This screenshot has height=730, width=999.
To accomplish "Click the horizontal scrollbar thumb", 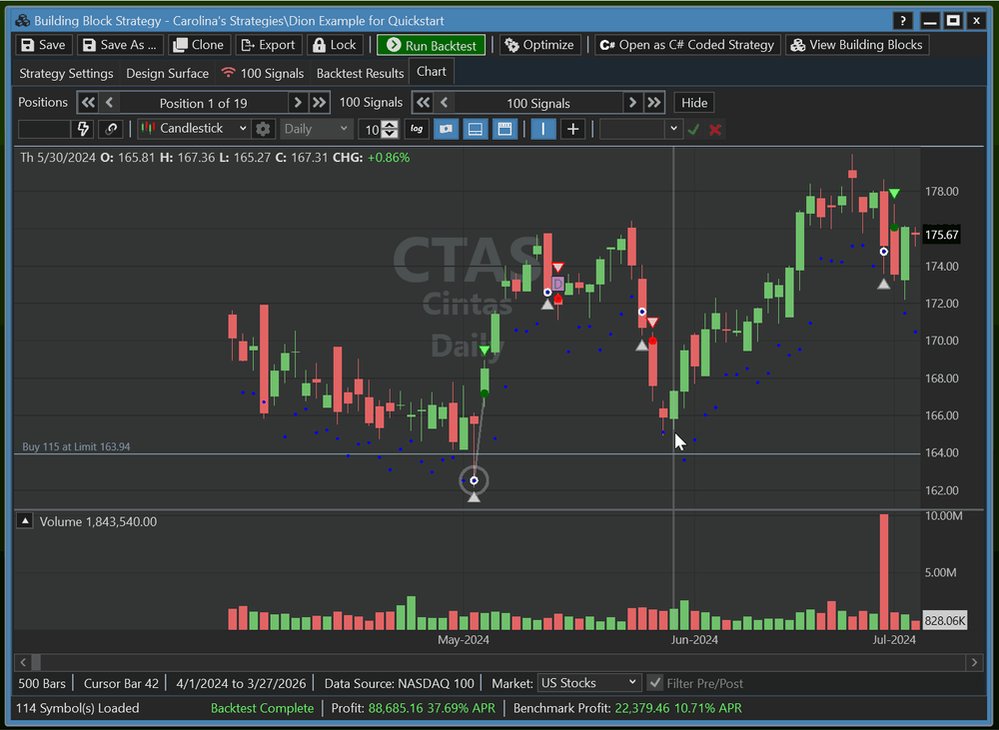I will pyautogui.click(x=36, y=662).
